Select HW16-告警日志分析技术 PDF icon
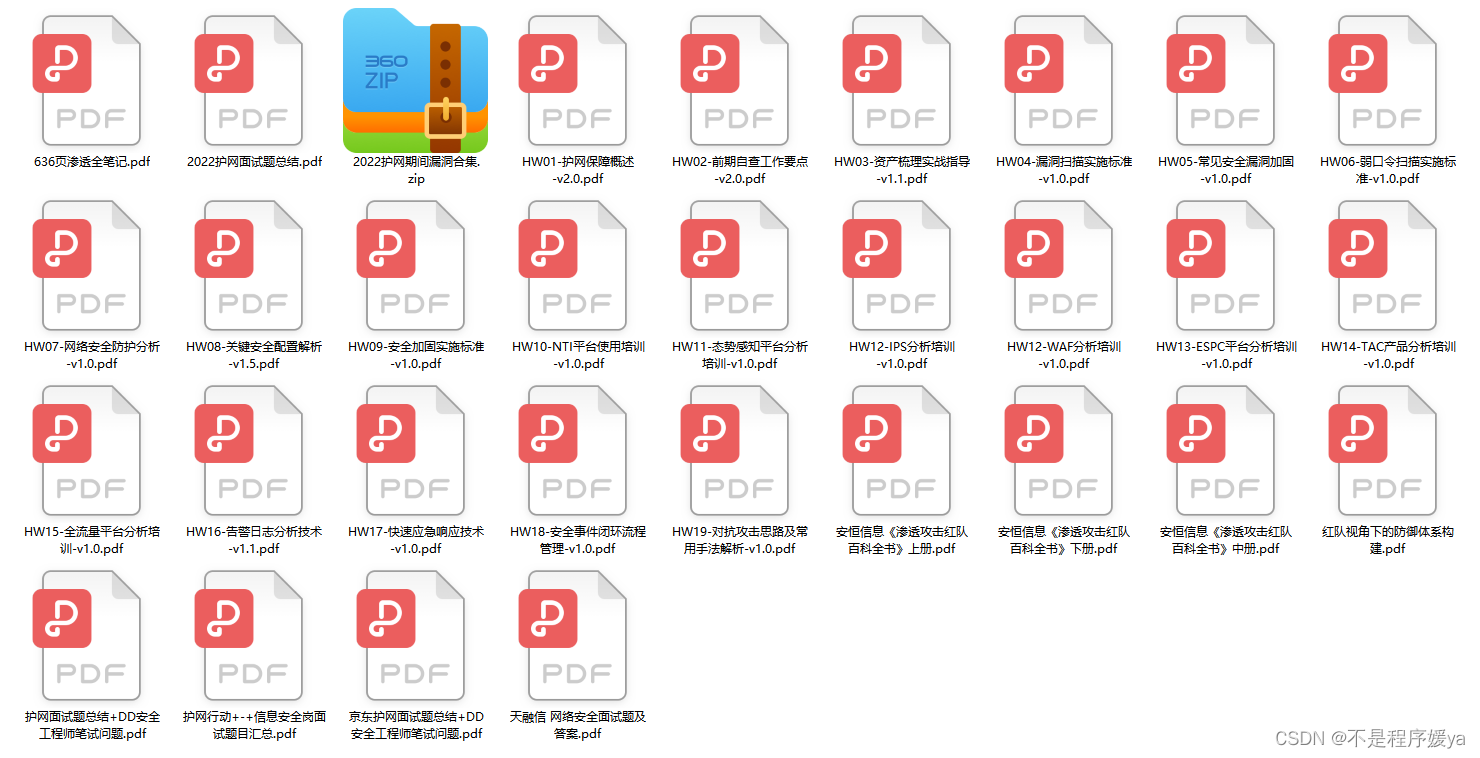Screen dimensions: 1480x758 [x=248, y=450]
